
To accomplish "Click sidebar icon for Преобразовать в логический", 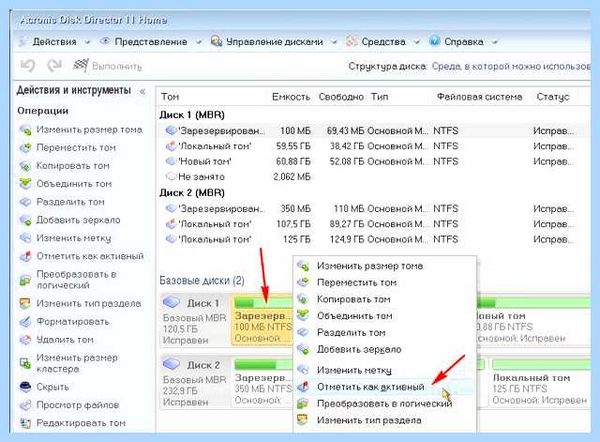I will pyautogui.click(x=25, y=280).
